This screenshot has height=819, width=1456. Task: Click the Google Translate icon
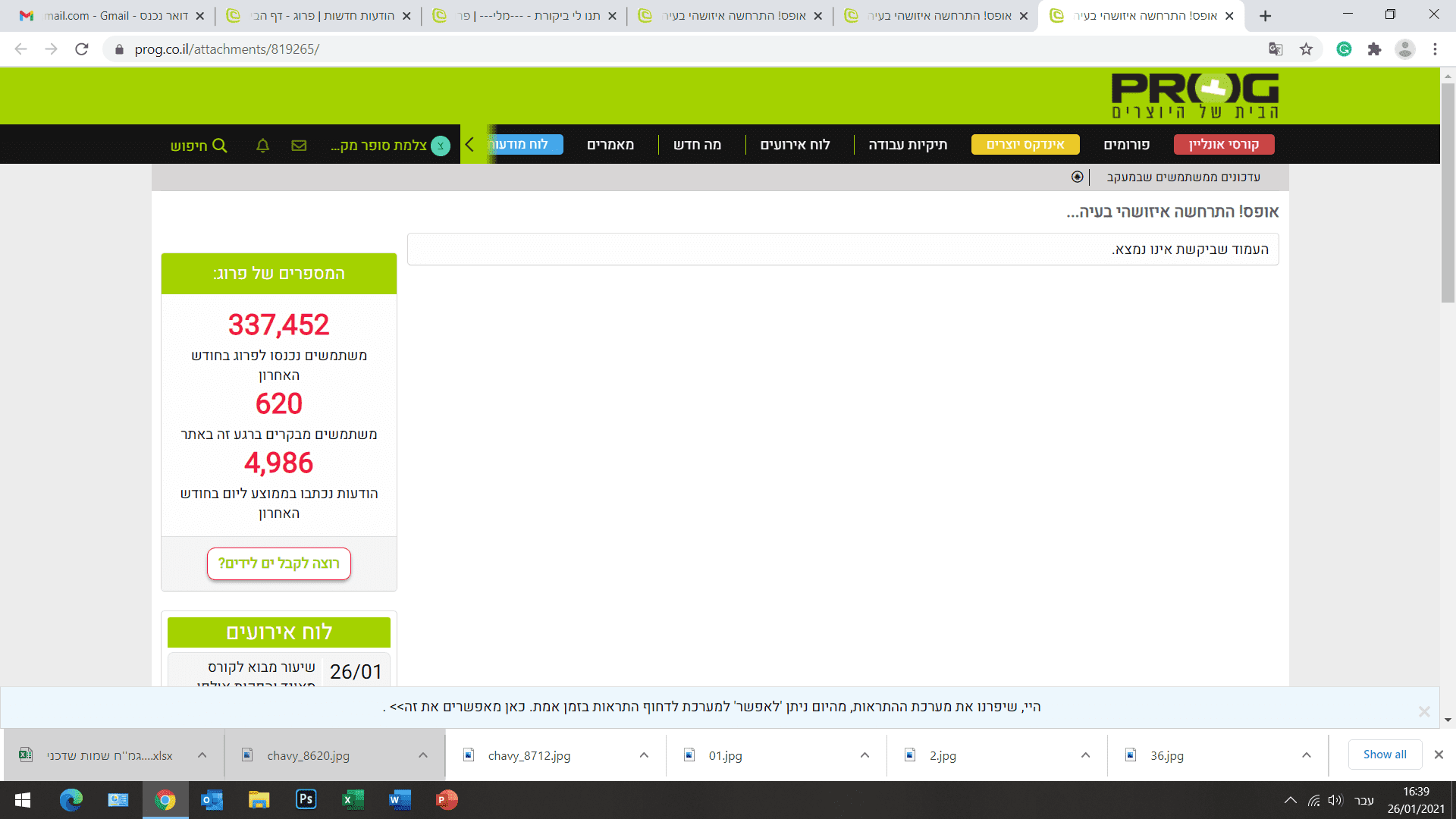(1276, 49)
